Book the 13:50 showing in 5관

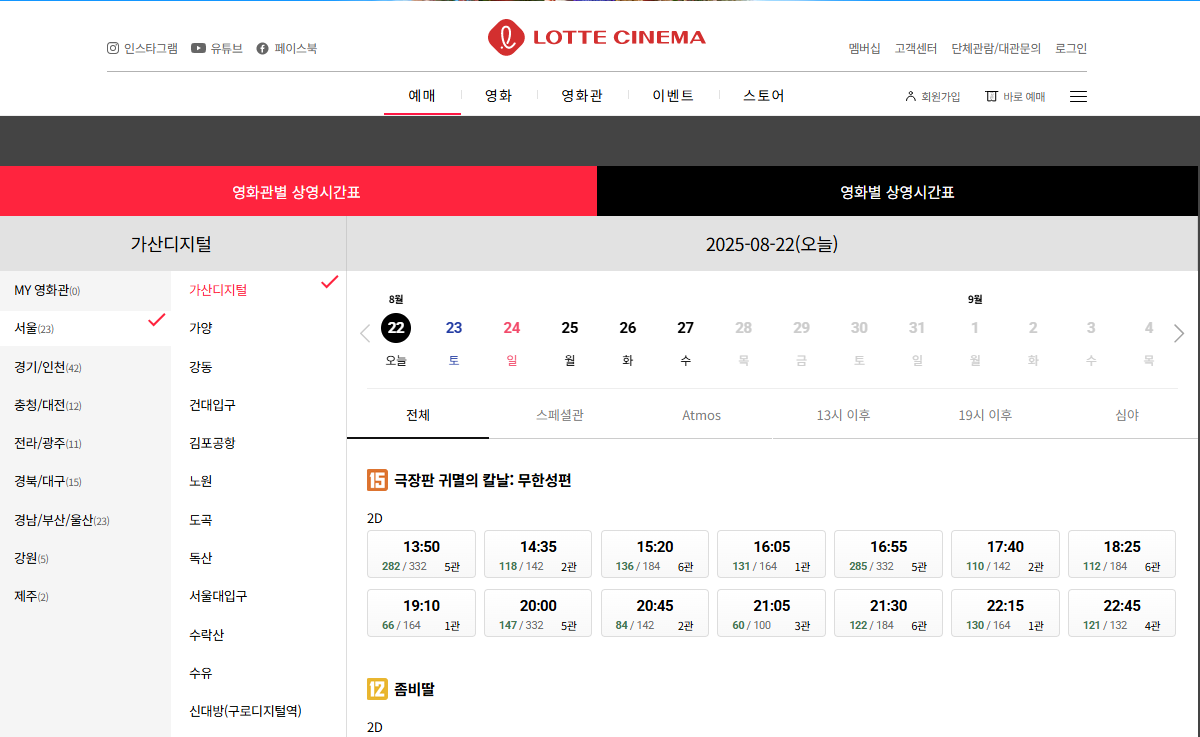(421, 554)
